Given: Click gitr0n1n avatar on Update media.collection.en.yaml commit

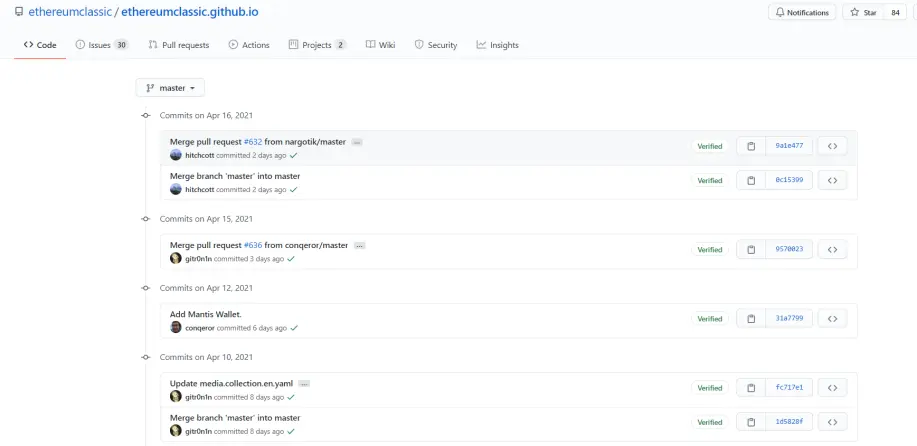Looking at the screenshot, I should 176,396.
